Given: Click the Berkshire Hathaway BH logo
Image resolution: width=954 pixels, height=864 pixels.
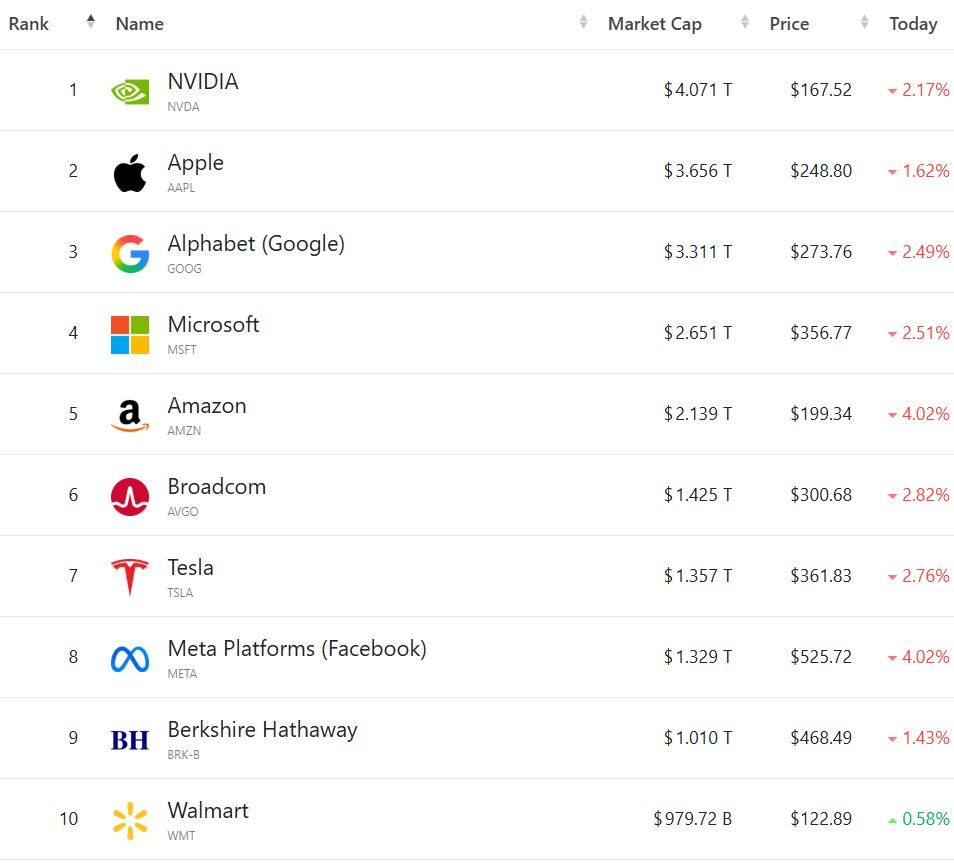Looking at the screenshot, I should pos(130,739).
